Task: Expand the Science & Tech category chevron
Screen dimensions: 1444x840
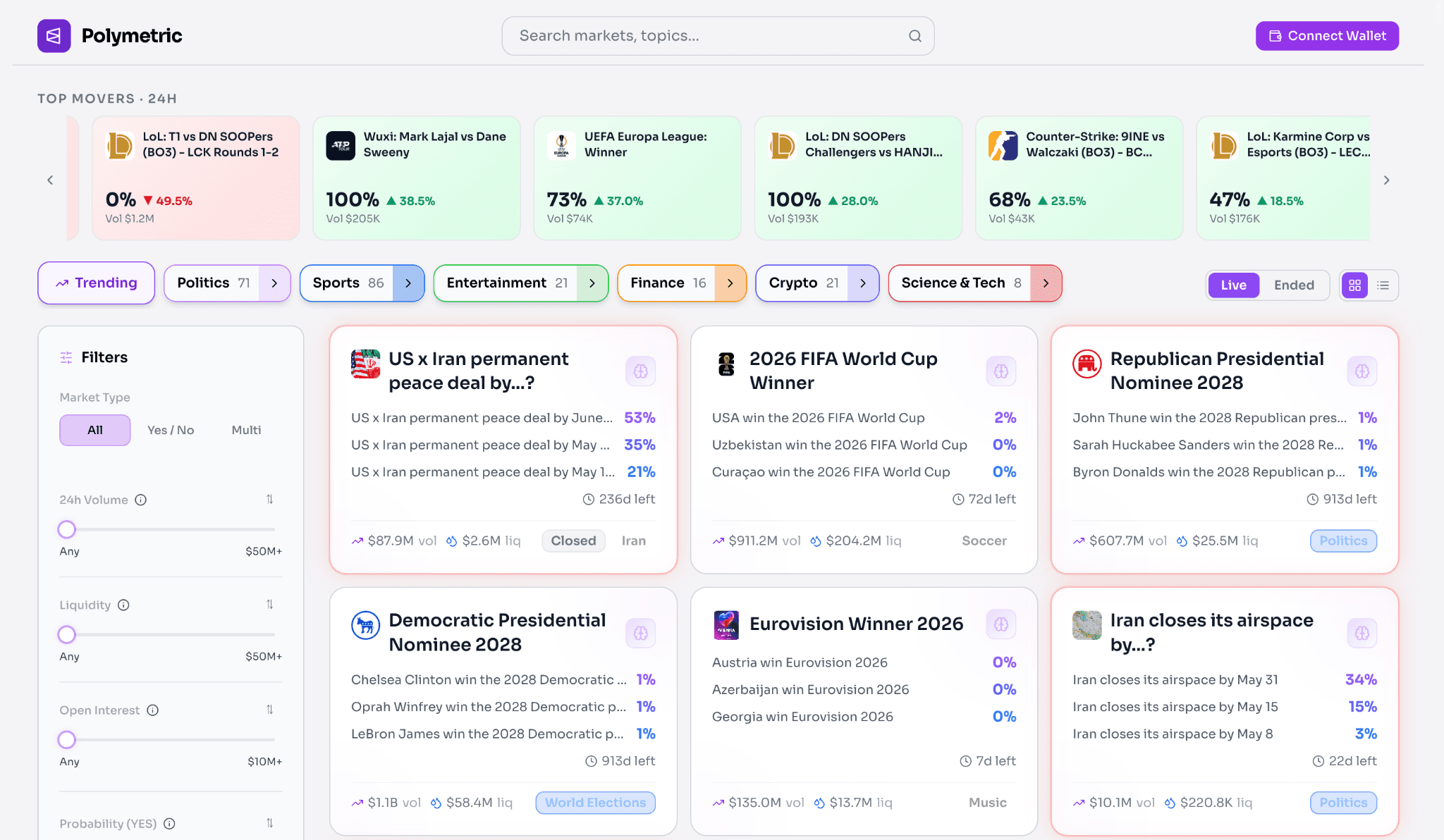Action: 1046,283
